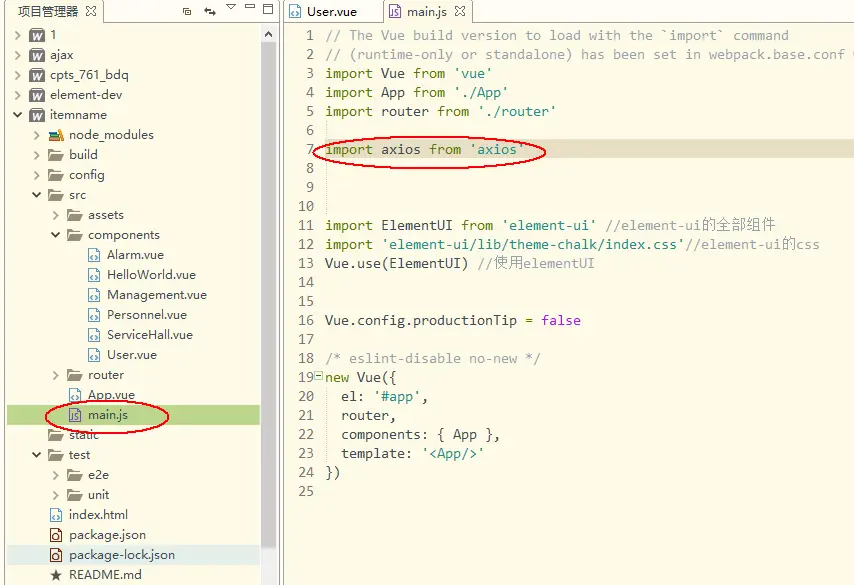The image size is (854, 585).
Task: Collapse the test folder
Action: coord(36,455)
